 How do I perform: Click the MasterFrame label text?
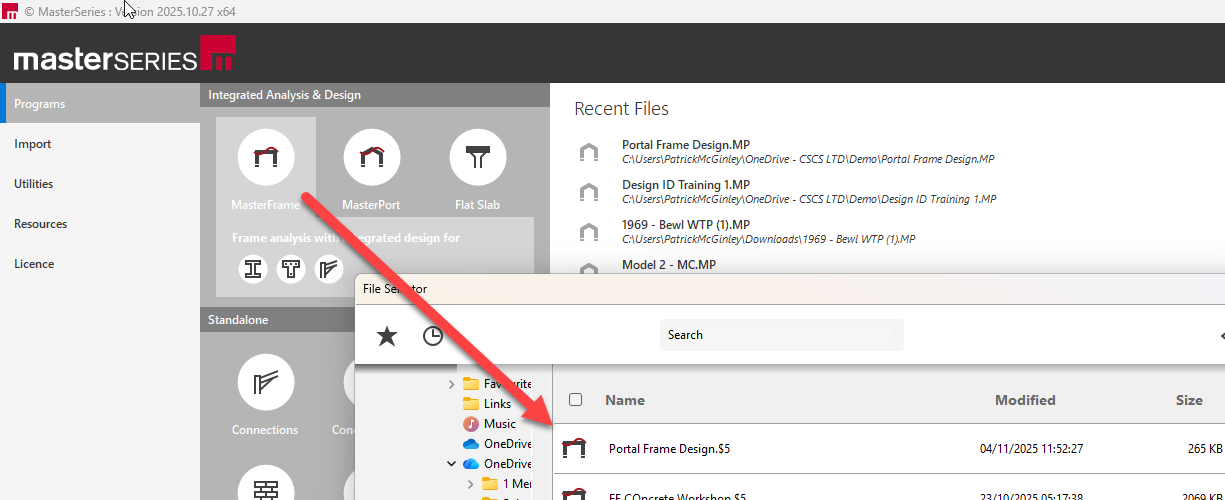coord(266,205)
